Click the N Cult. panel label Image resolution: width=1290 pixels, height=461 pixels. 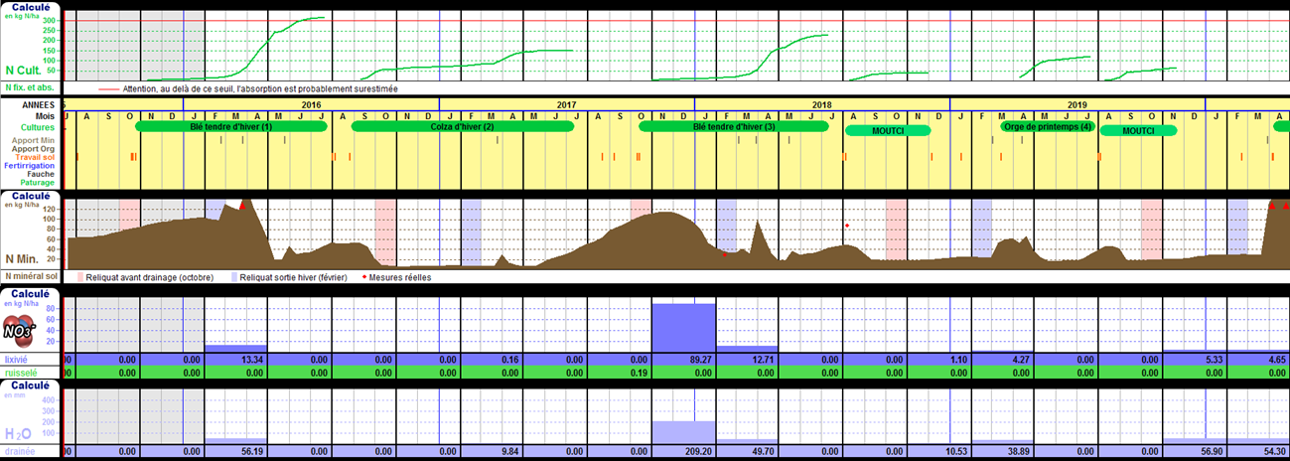(x=25, y=71)
